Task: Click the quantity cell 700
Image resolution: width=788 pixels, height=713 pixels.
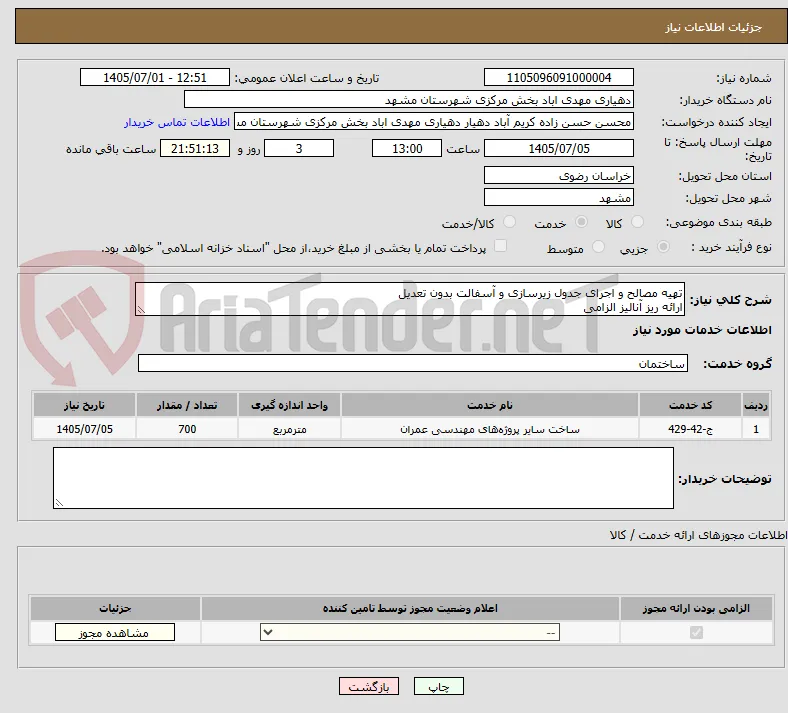Action: pos(186,429)
